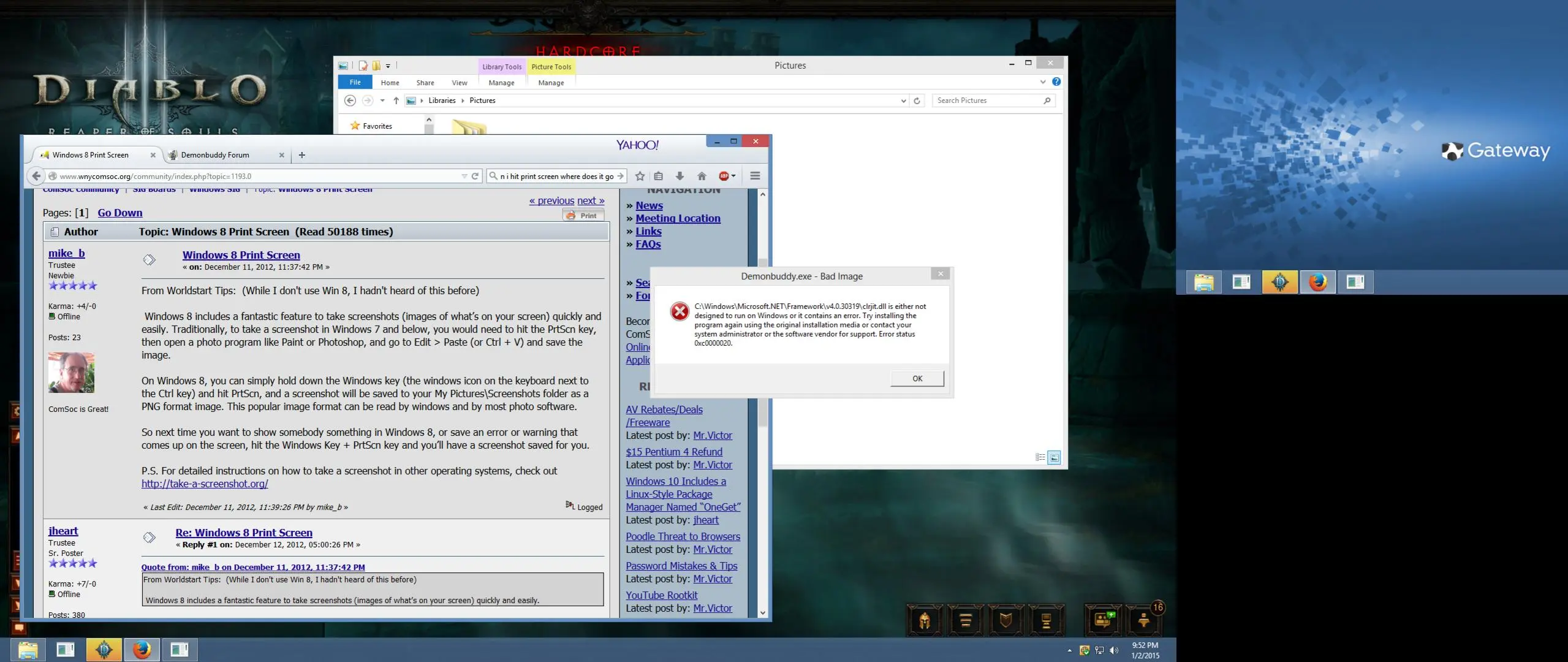Click the taskbar clock showing 9:52 PM
The image size is (1568, 662).
[1145, 650]
